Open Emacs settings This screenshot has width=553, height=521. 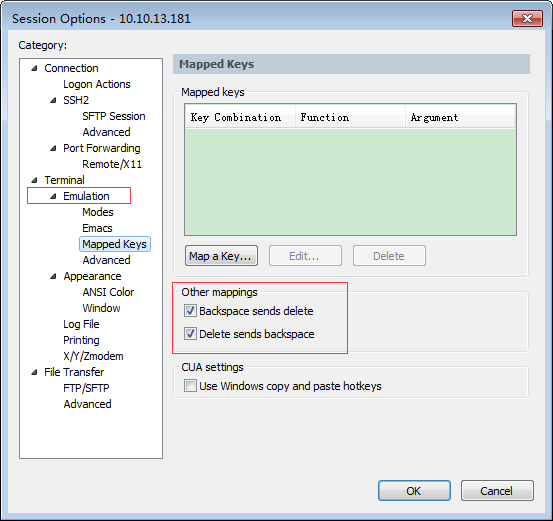coord(97,228)
